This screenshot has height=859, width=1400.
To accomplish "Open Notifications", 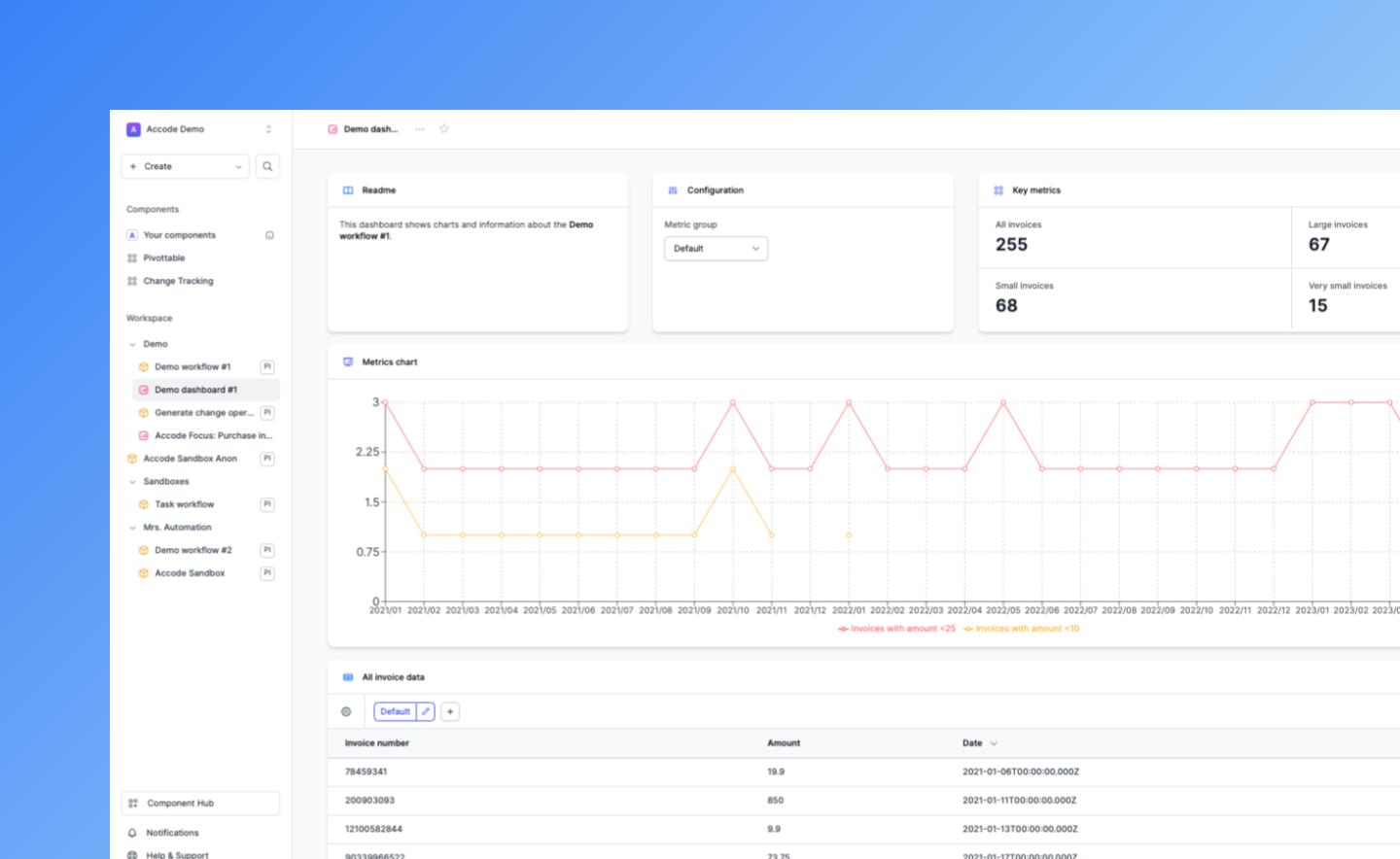I will point(172,833).
